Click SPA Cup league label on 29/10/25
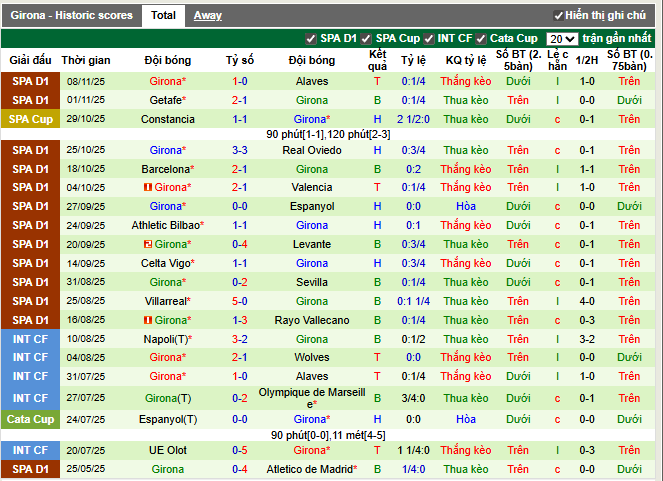The width and height of the screenshot is (663, 481). click(30, 119)
